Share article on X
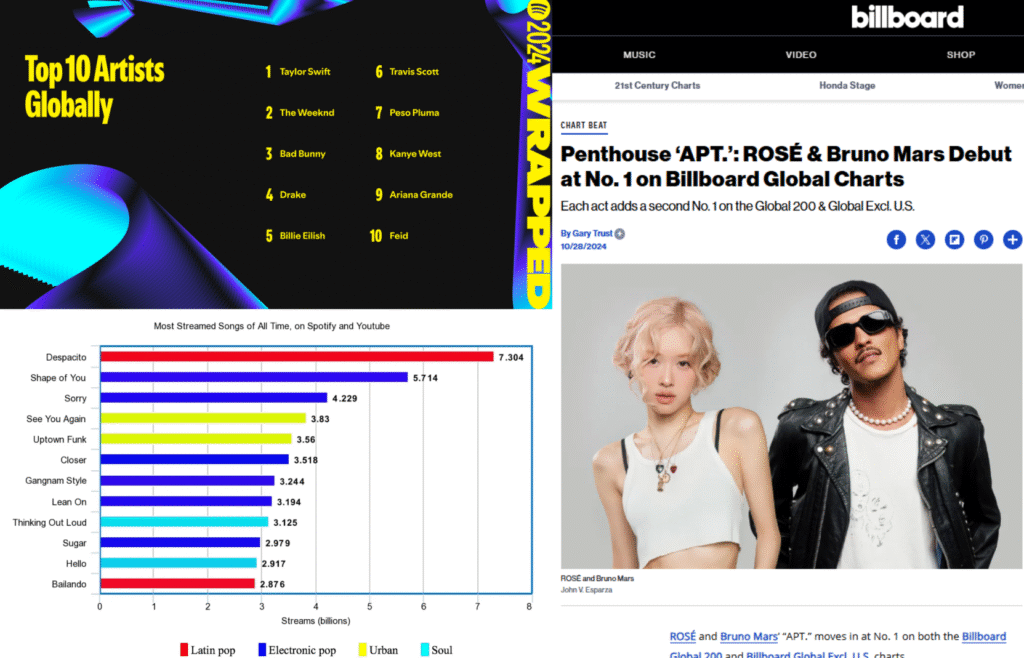 point(925,240)
